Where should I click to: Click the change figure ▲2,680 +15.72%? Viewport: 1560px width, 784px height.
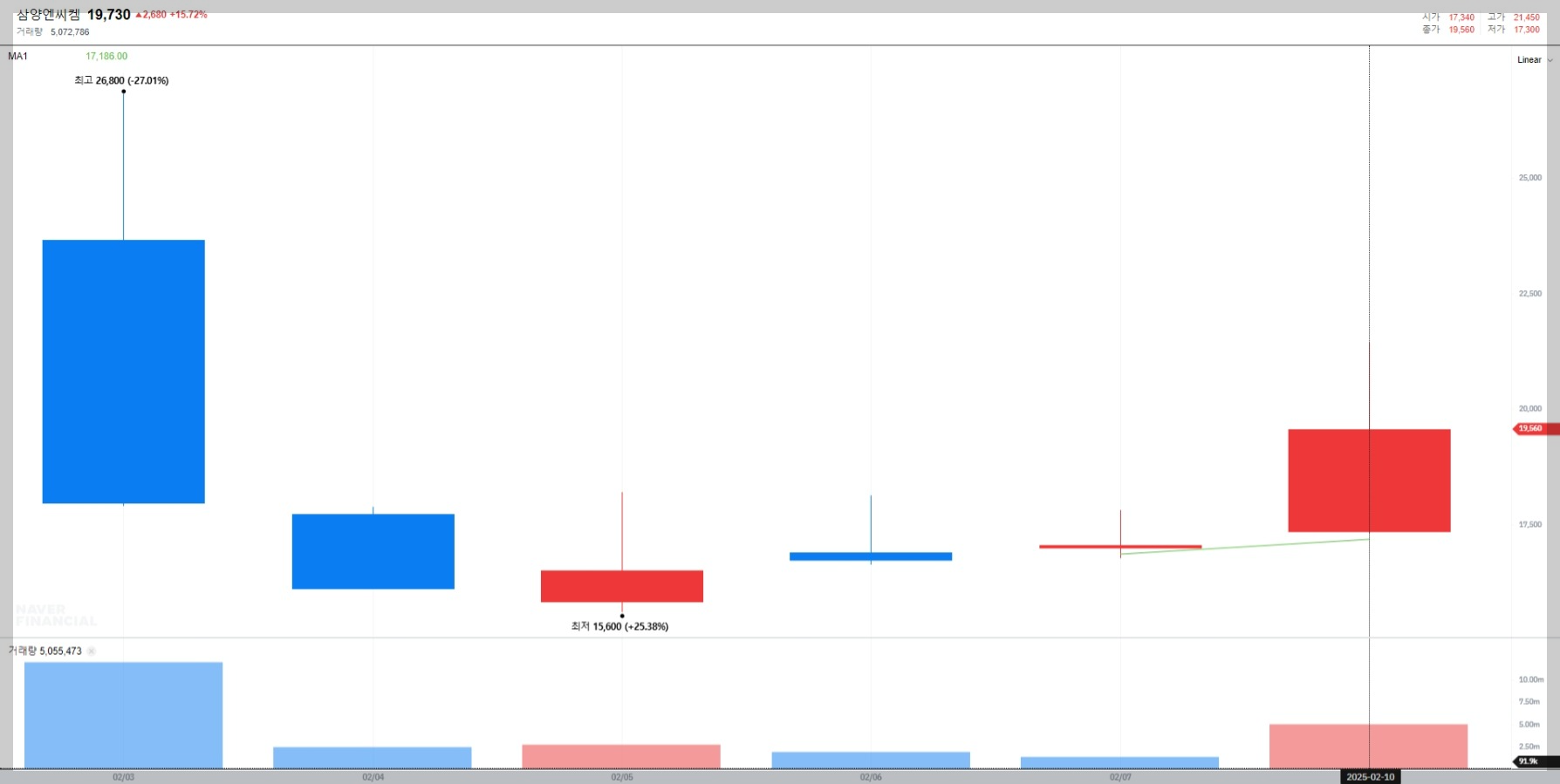point(171,15)
